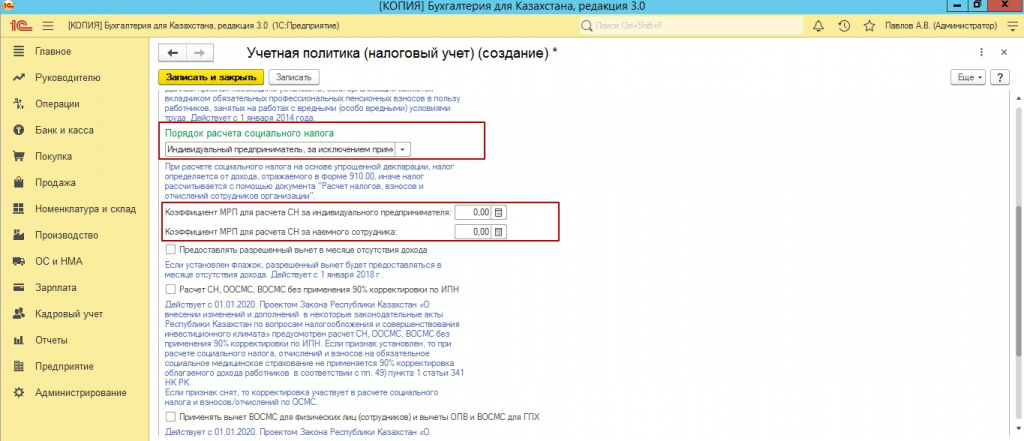
Task: Open help question mark button
Action: (1000, 77)
